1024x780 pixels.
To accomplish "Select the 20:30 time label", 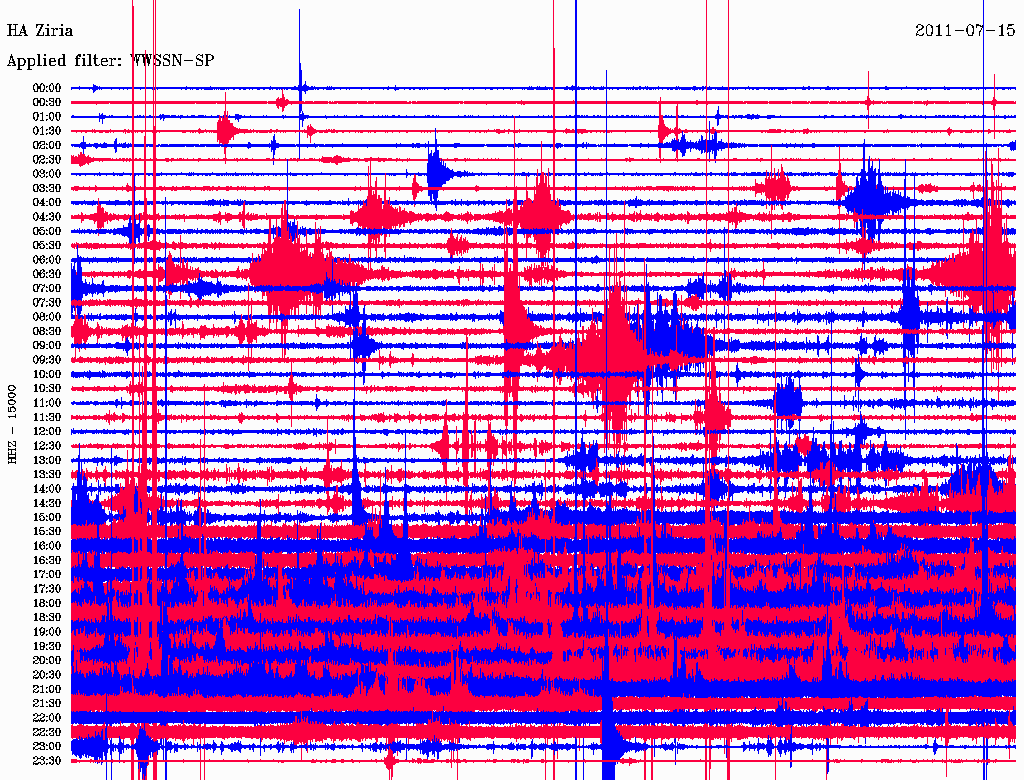I will (x=47, y=675).
